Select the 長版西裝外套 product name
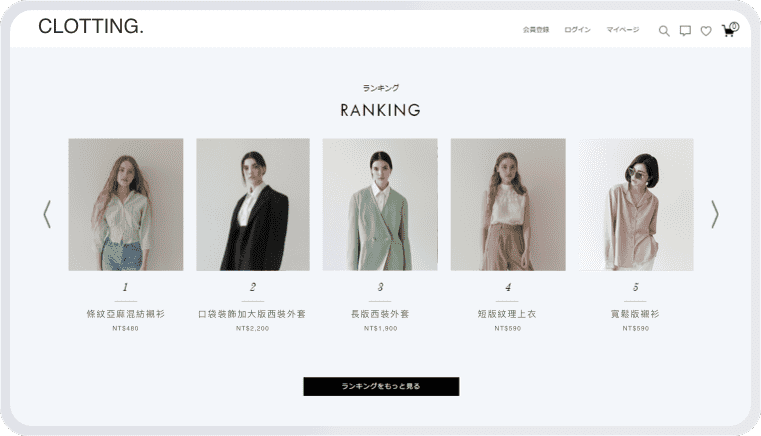Screen dimensions: 761x436 click(380, 314)
